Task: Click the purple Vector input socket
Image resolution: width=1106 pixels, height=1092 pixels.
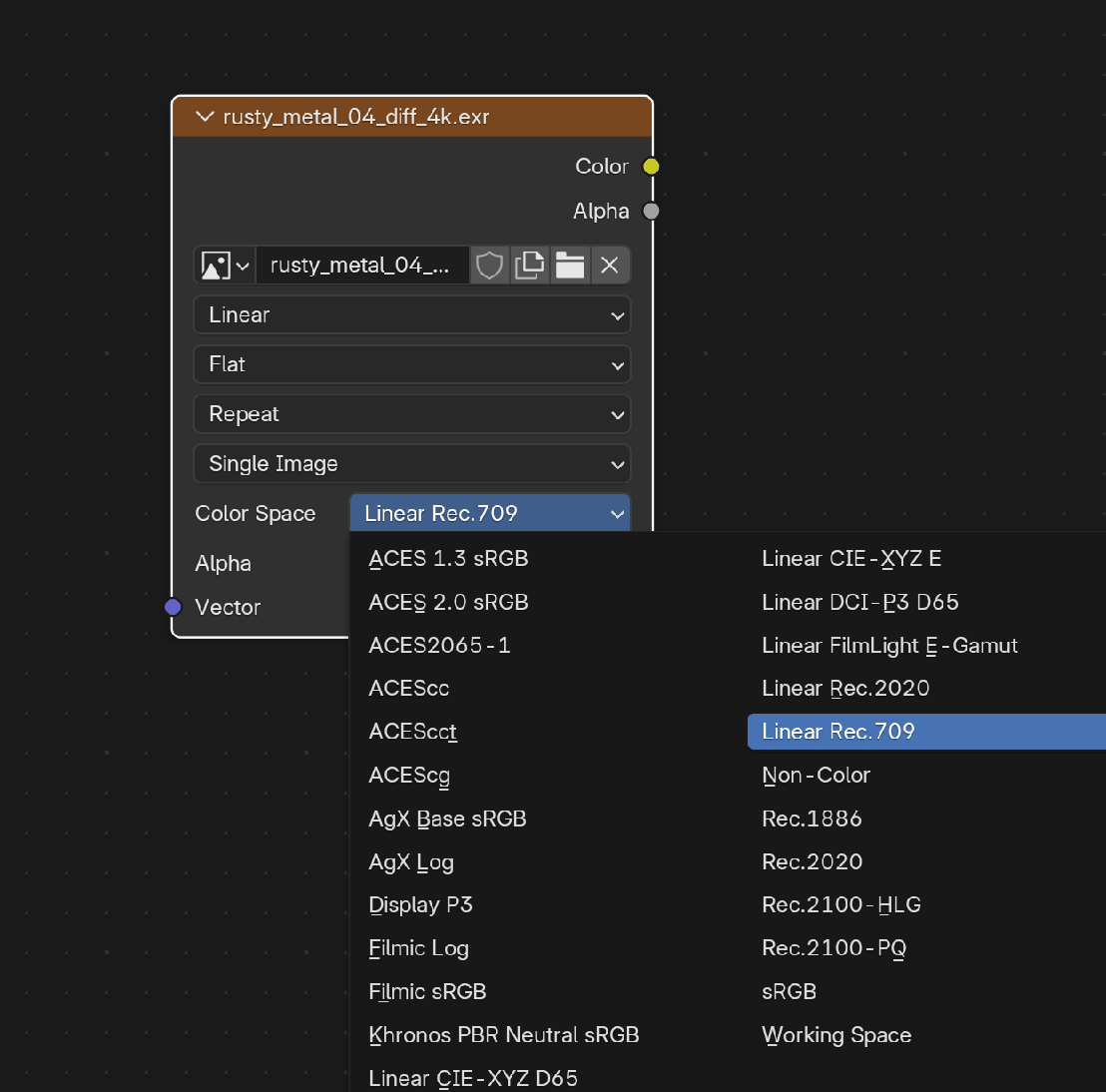Action: (173, 607)
